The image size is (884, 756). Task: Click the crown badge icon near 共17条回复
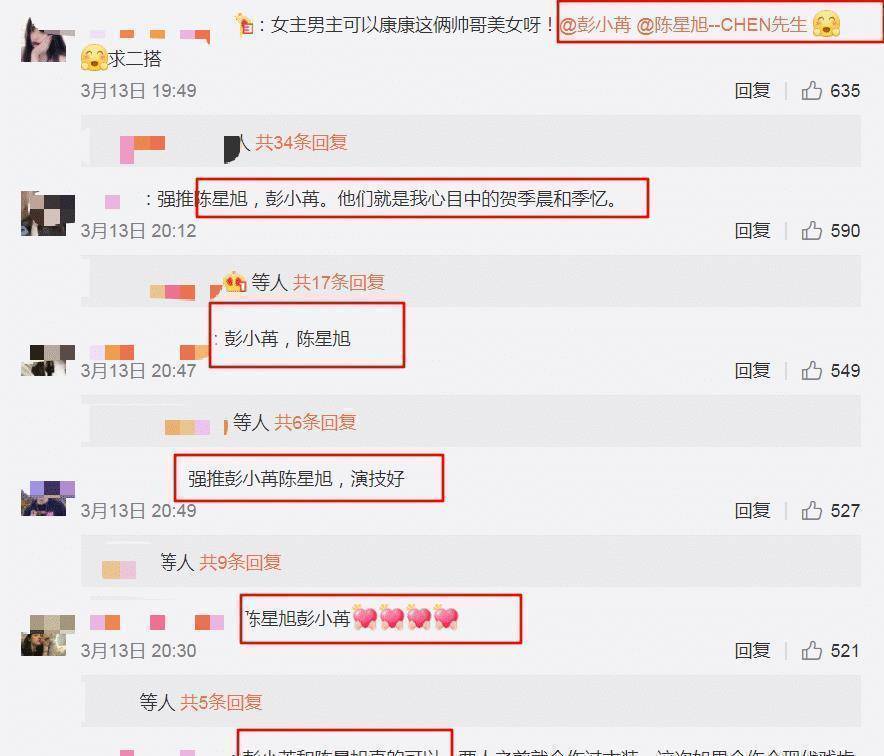(x=235, y=281)
